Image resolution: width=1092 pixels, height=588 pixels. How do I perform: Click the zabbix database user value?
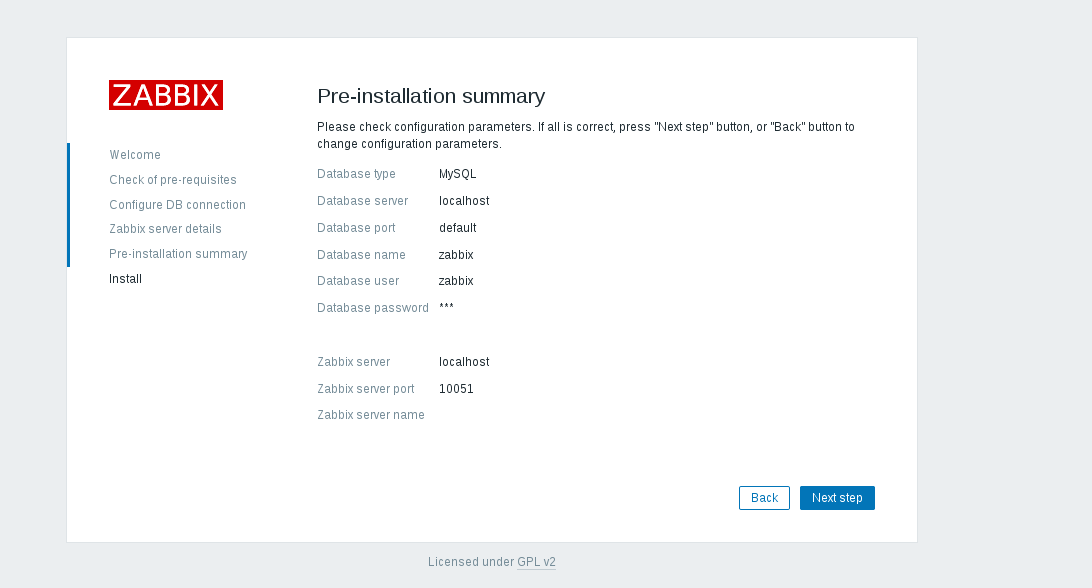pos(455,281)
